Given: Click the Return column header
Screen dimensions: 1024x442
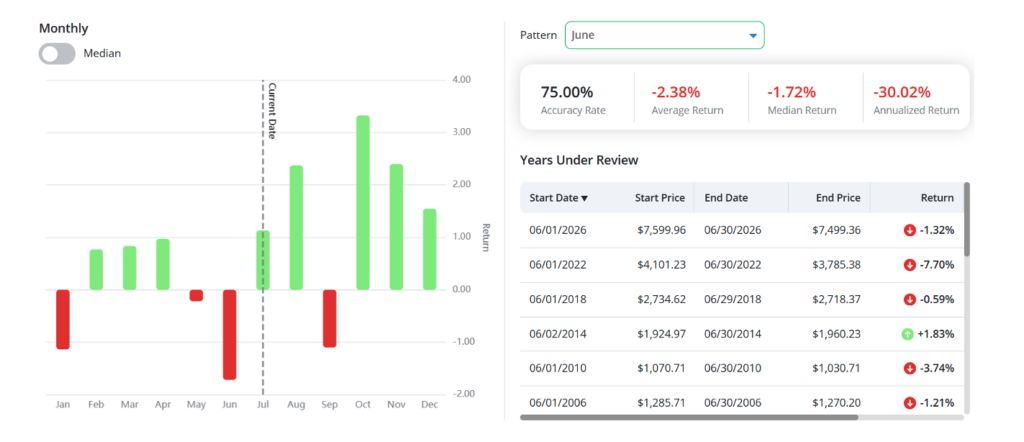Looking at the screenshot, I should click(x=938, y=198).
